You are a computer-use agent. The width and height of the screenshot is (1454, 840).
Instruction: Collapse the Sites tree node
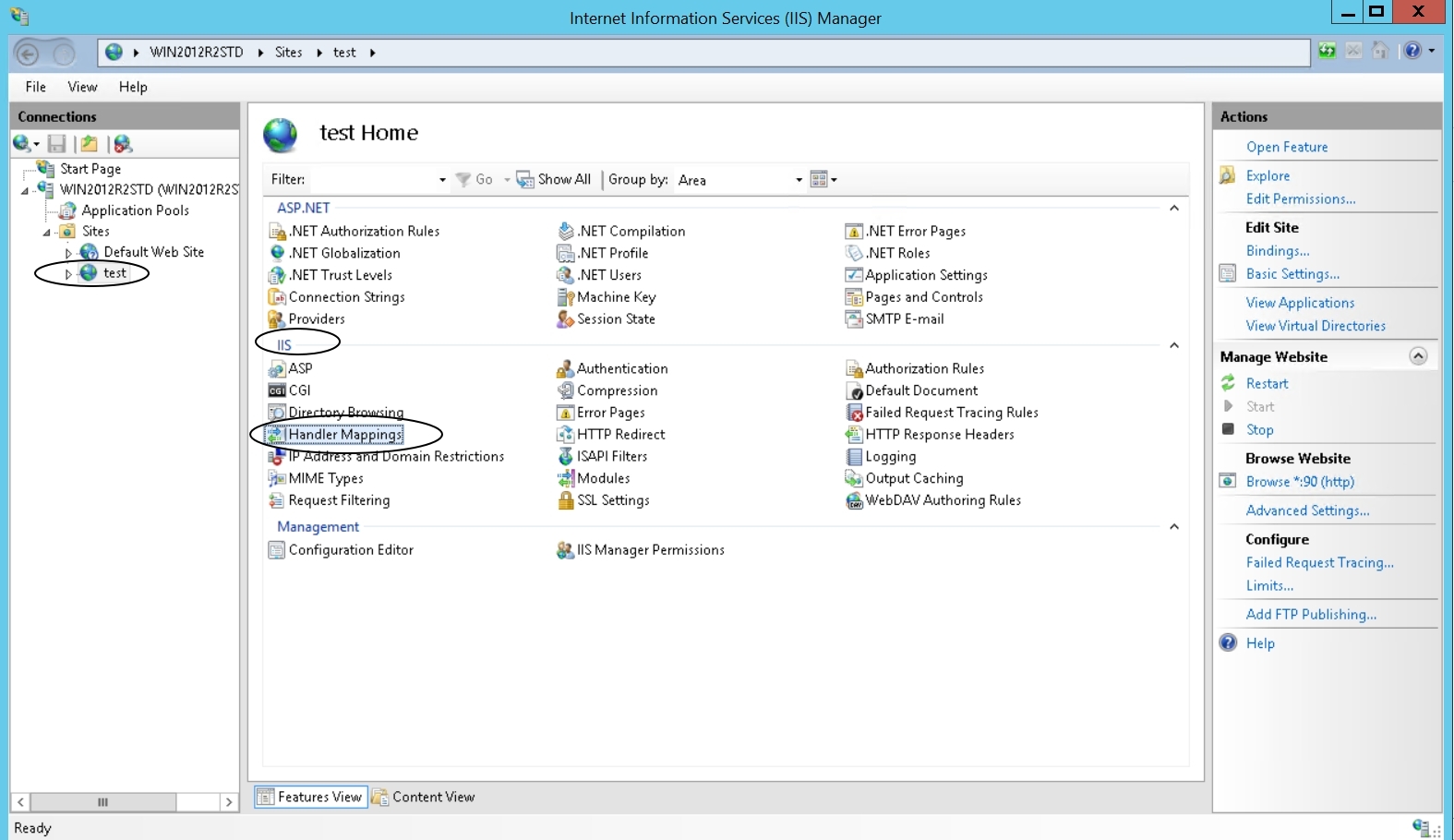[46, 233]
